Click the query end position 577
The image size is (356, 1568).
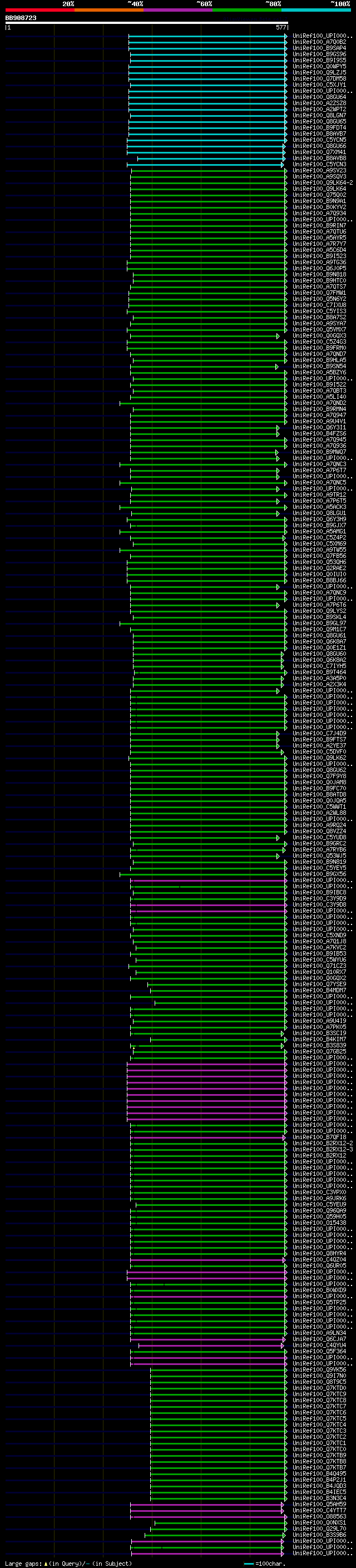tap(281, 27)
